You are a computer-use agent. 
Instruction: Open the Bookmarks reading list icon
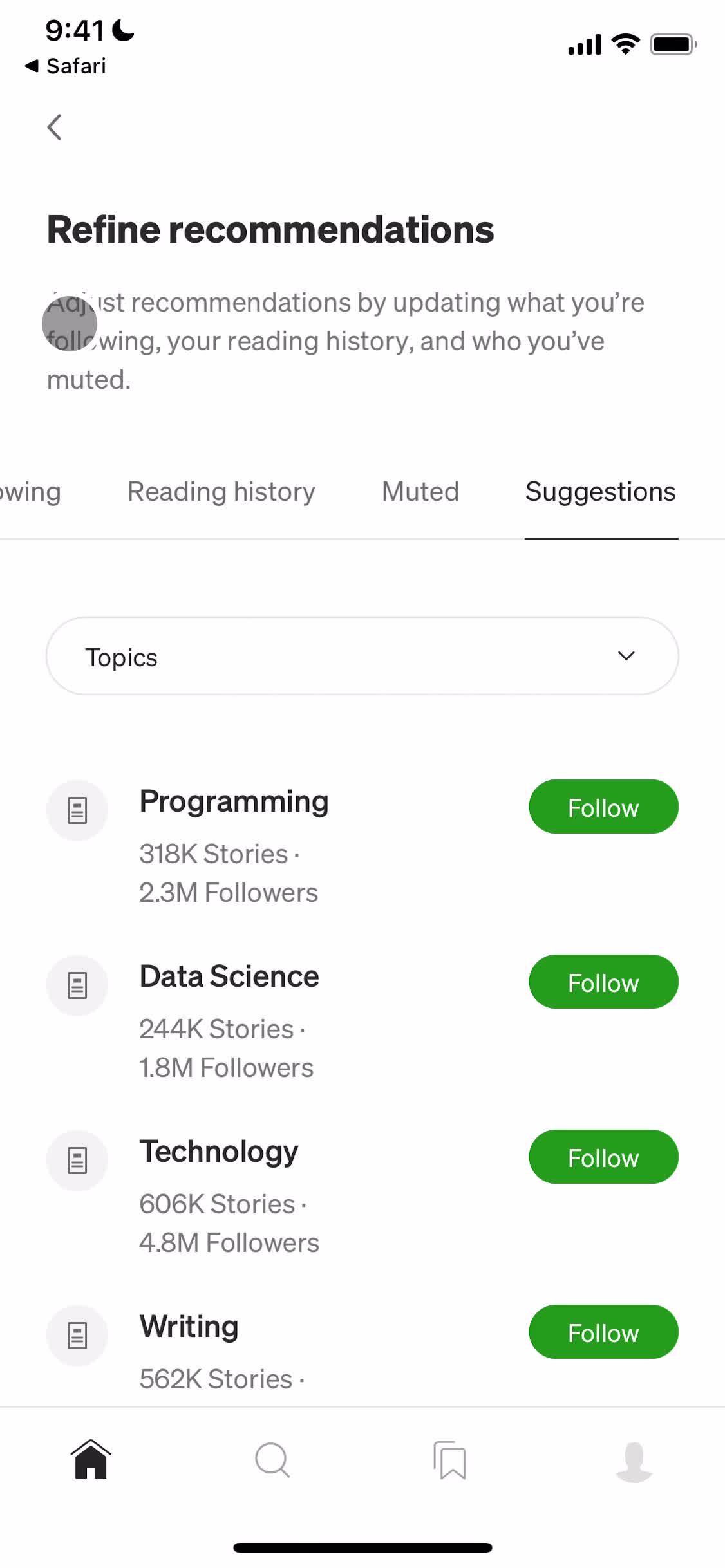pyautogui.click(x=450, y=1460)
